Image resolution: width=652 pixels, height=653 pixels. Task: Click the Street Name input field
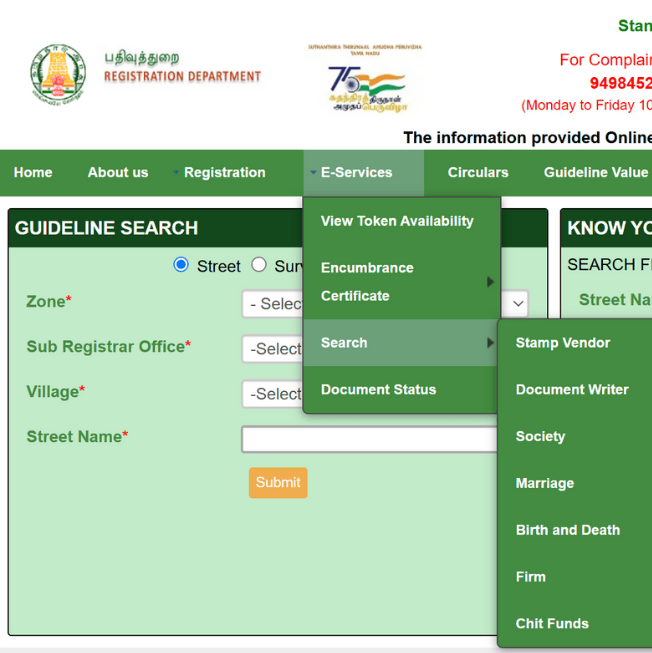pos(370,439)
